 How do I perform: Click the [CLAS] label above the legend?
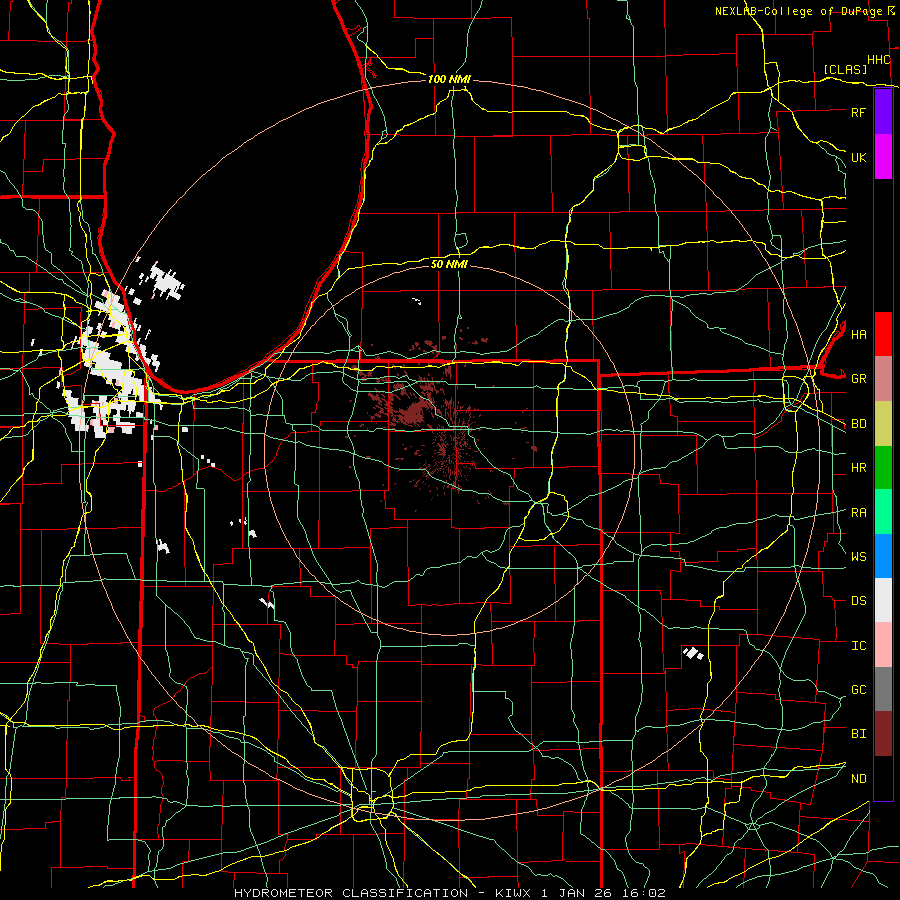click(x=845, y=70)
